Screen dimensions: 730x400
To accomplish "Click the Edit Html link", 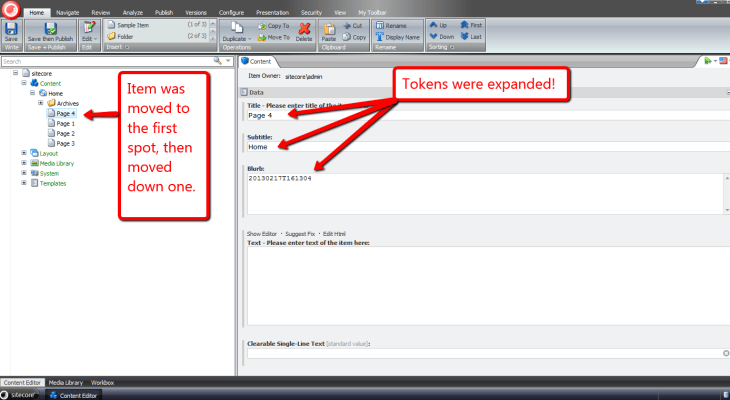I will coord(334,234).
